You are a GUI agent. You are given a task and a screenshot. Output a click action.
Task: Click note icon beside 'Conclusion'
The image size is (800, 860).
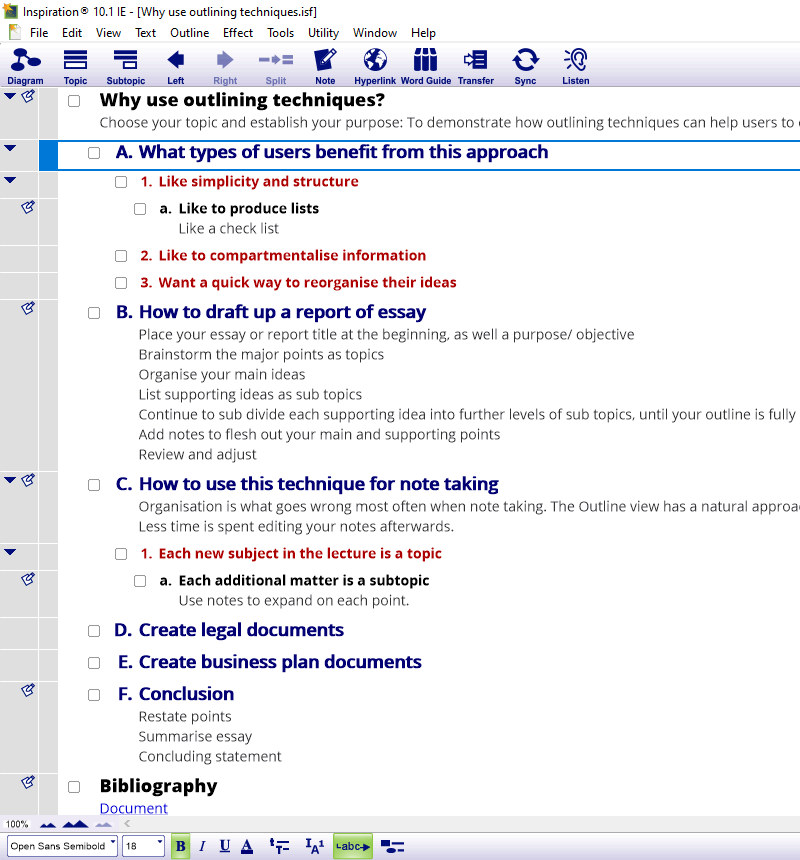[28, 691]
